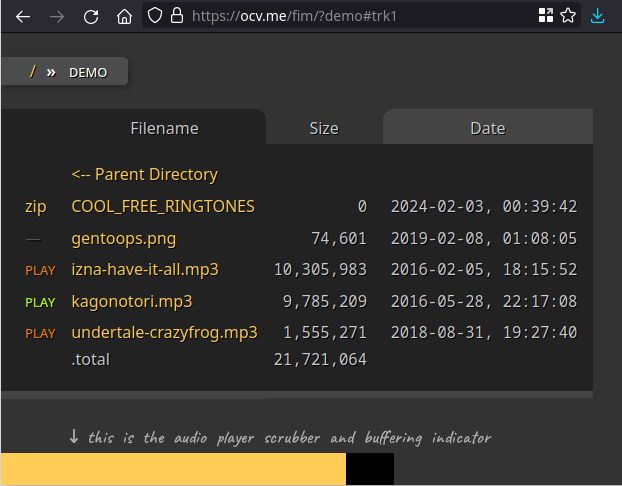Click the padlock site security icon
Screen dimensions: 622x486
pos(177,16)
